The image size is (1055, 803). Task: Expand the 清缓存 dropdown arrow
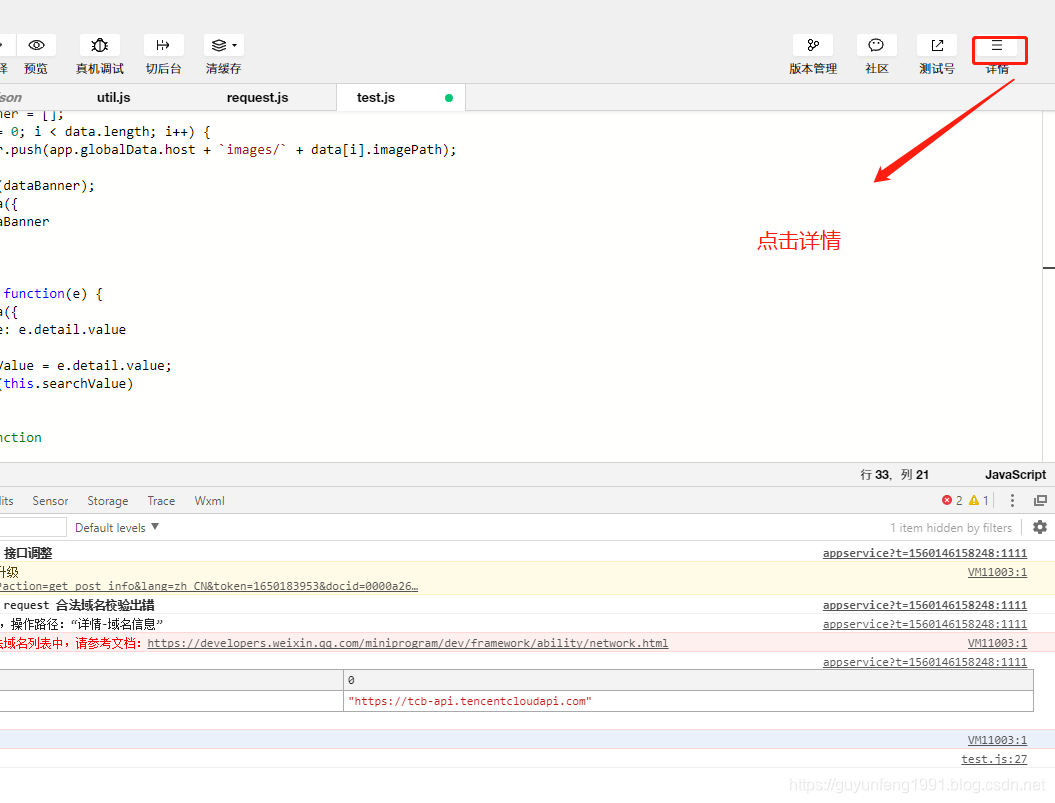click(235, 45)
